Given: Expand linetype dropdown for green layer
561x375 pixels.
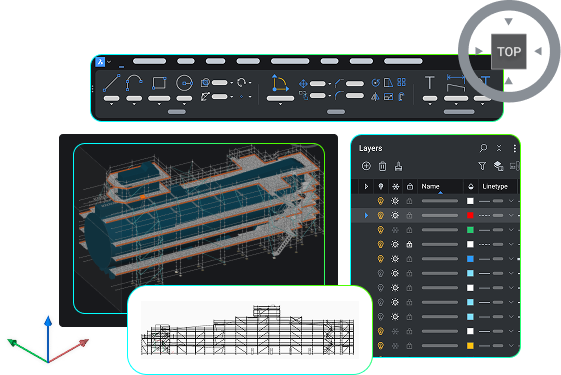Looking at the screenshot, I should pos(511,230).
